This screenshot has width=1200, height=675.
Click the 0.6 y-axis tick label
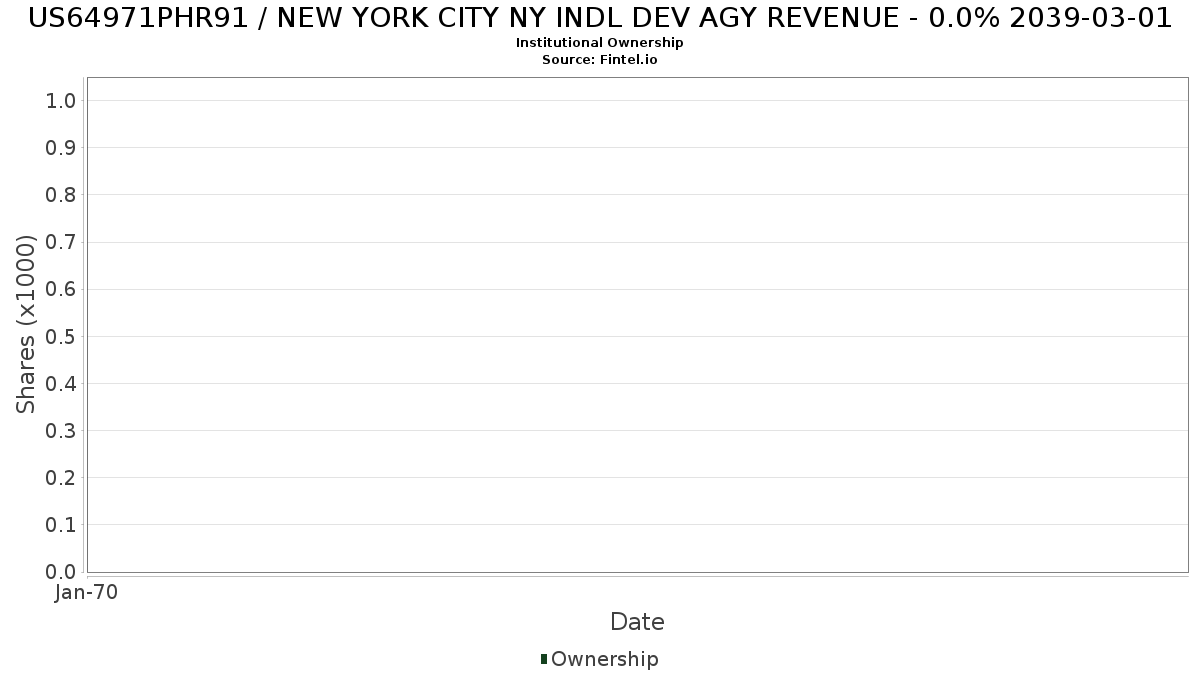pyautogui.click(x=61, y=289)
